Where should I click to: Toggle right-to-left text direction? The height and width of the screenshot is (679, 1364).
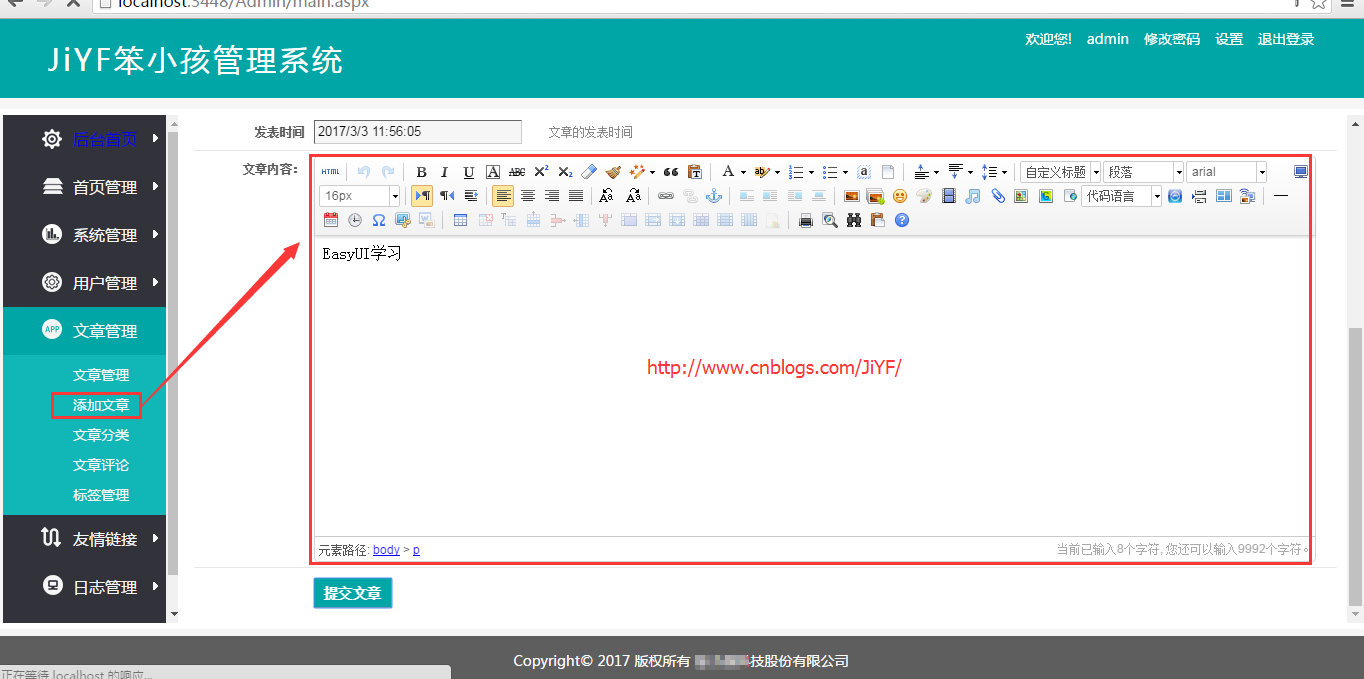pos(447,196)
